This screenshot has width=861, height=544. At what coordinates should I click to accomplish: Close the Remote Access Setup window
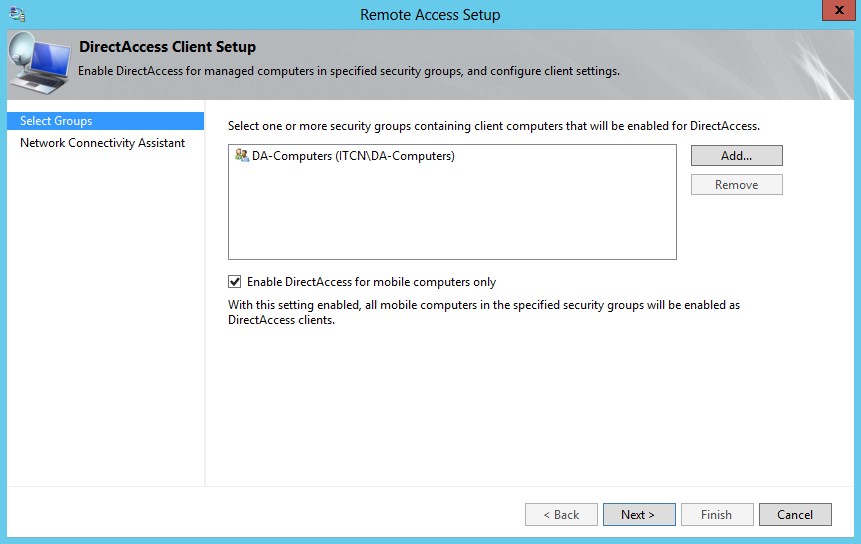click(836, 13)
